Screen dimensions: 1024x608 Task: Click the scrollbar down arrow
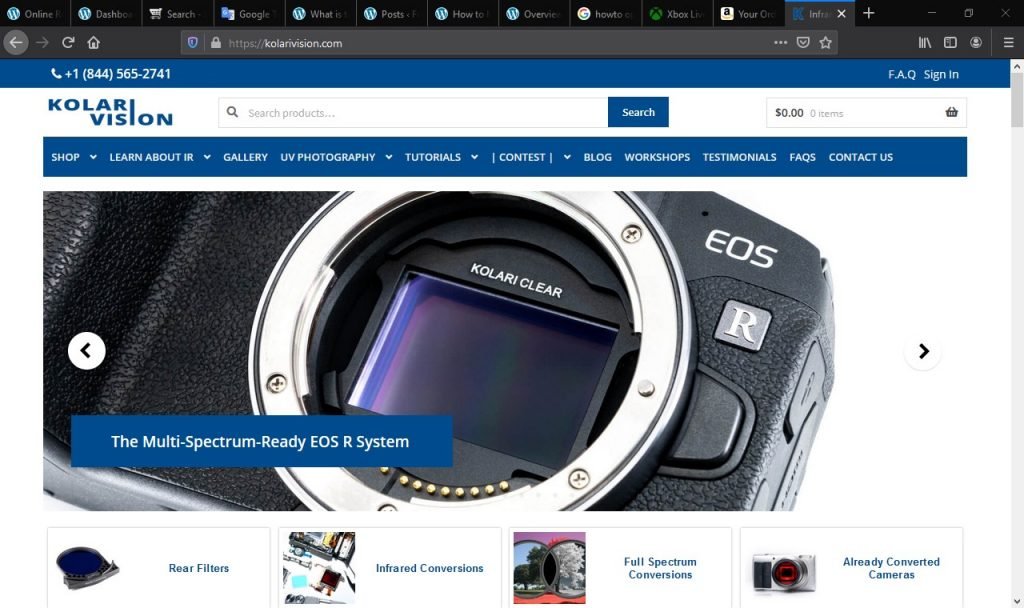pos(1017,601)
